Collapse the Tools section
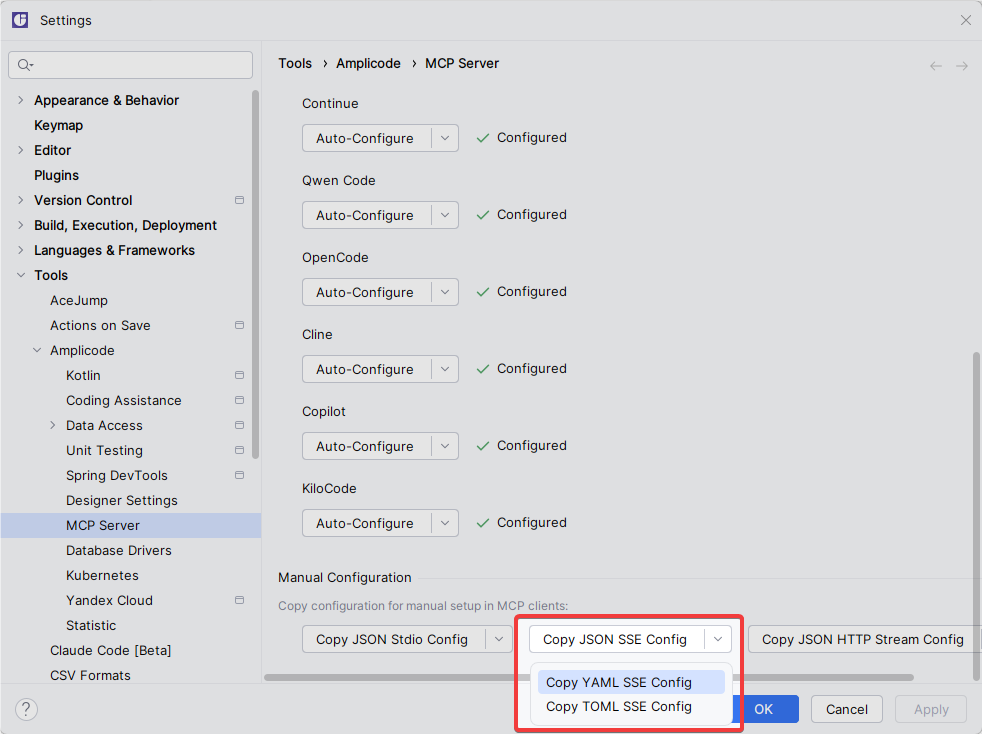 (21, 276)
